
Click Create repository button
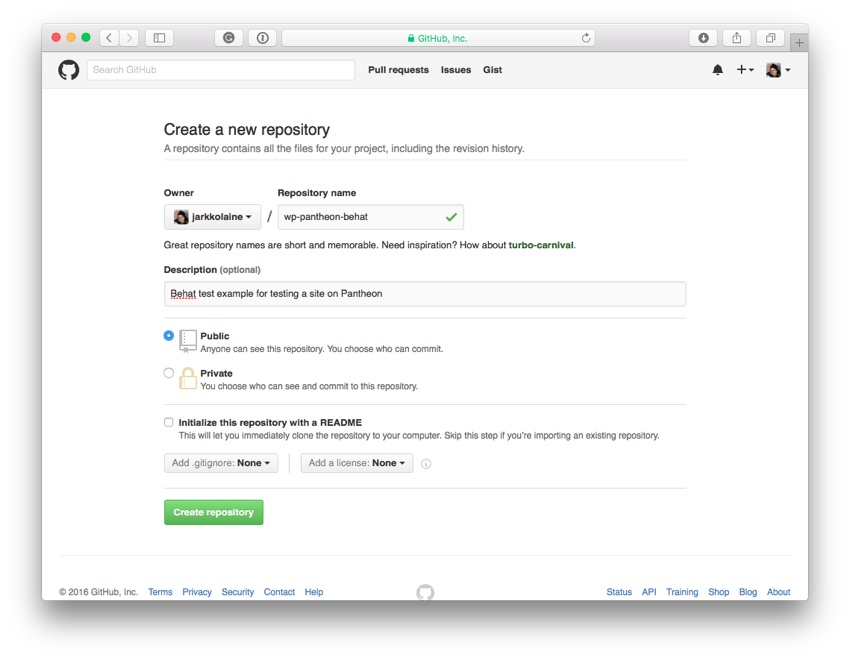pyautogui.click(x=214, y=512)
